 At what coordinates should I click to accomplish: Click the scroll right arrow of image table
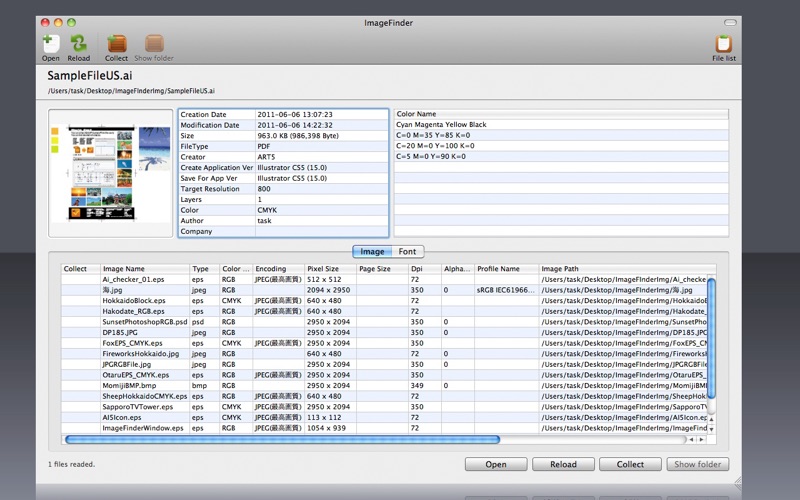coord(702,439)
